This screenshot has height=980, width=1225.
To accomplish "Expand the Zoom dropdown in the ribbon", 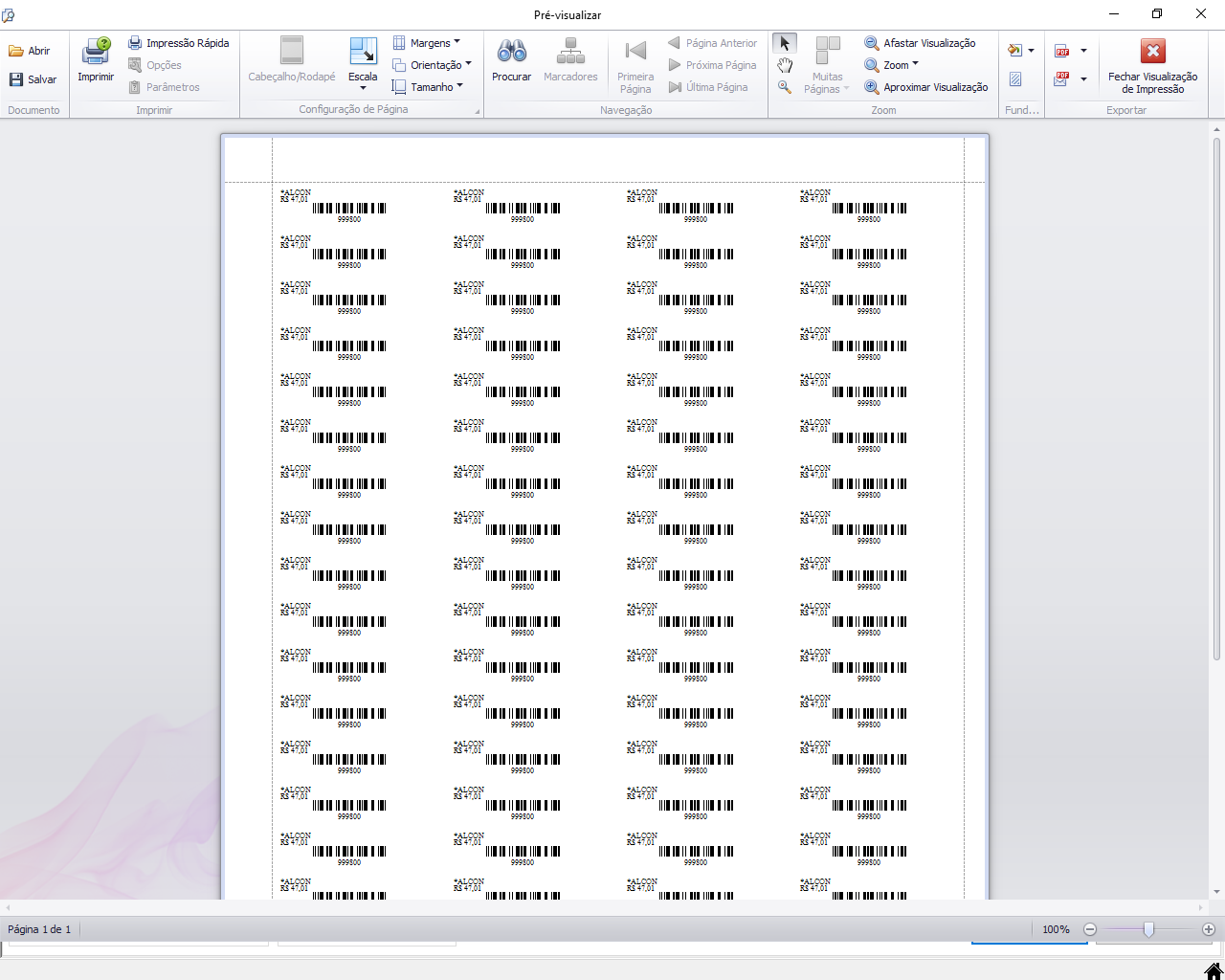I will coord(891,65).
